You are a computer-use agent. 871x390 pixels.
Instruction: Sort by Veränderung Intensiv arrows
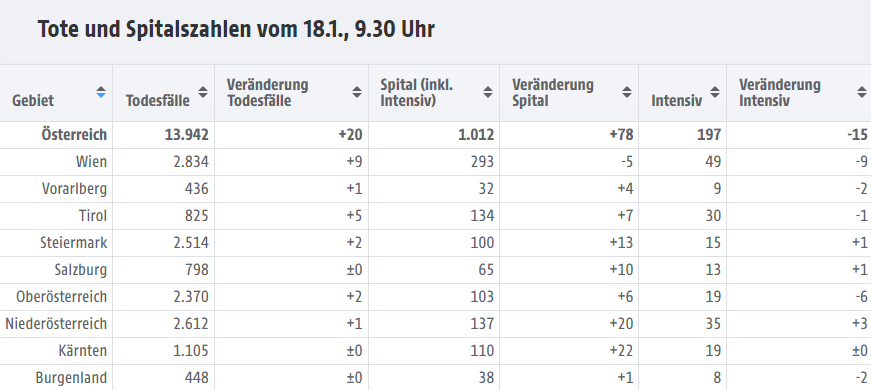[x=862, y=92]
